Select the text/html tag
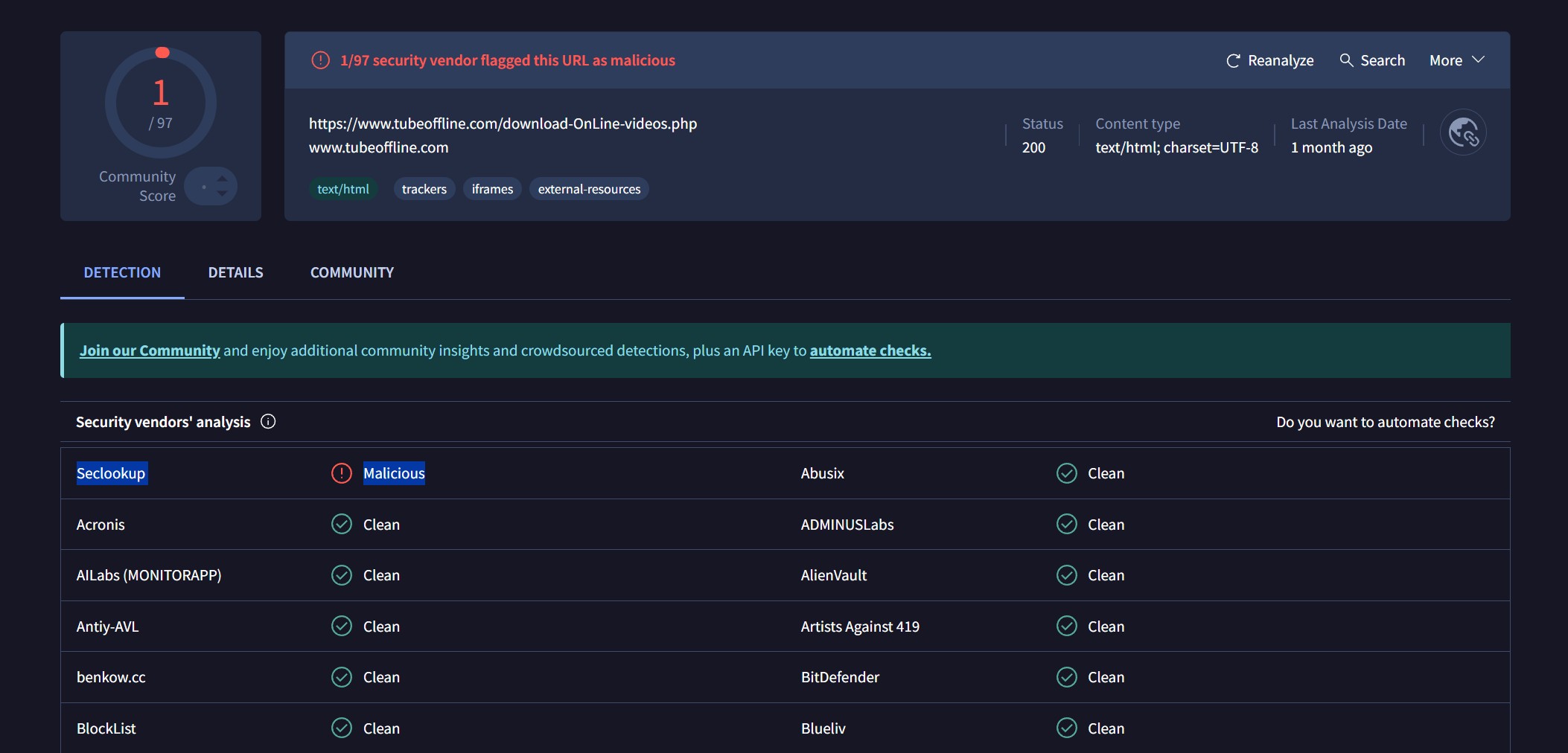 pos(343,189)
